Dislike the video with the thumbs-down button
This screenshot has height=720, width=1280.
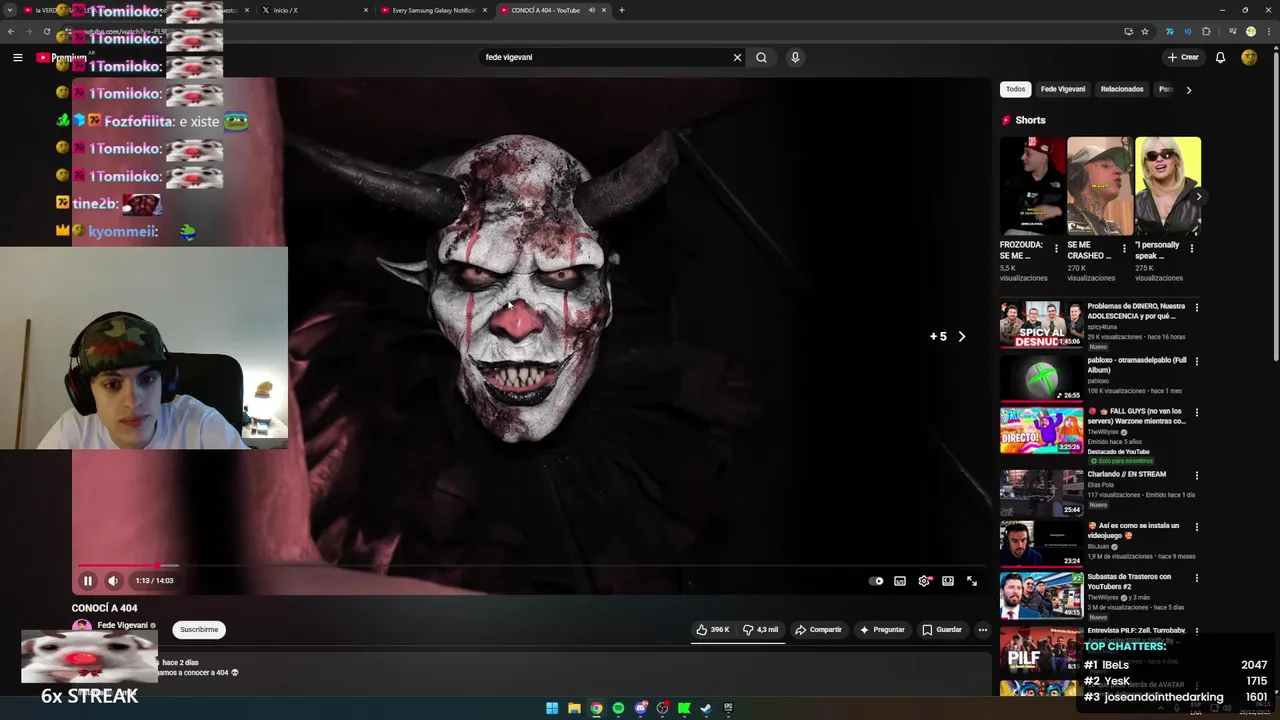click(x=761, y=630)
